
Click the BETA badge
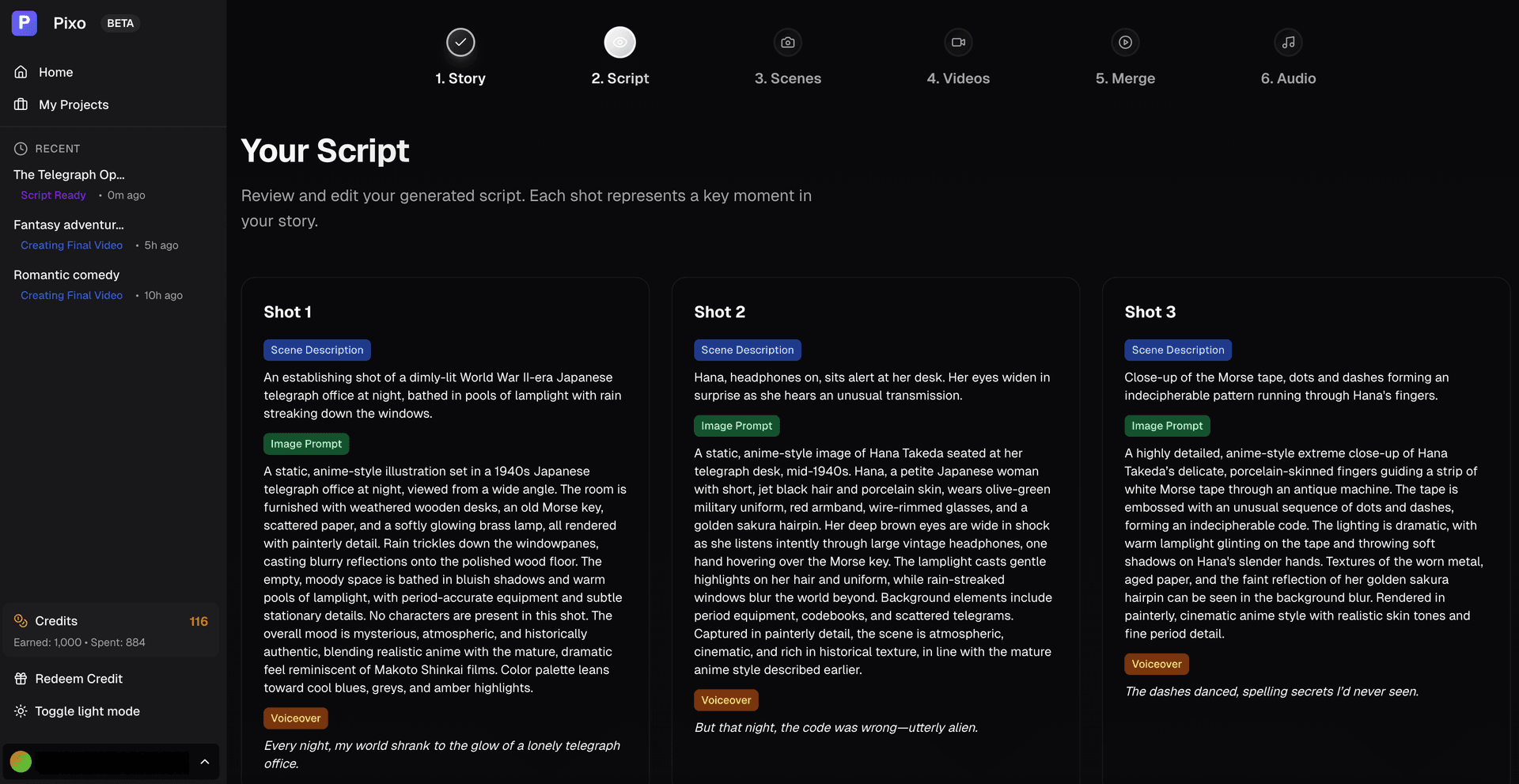pyautogui.click(x=120, y=23)
